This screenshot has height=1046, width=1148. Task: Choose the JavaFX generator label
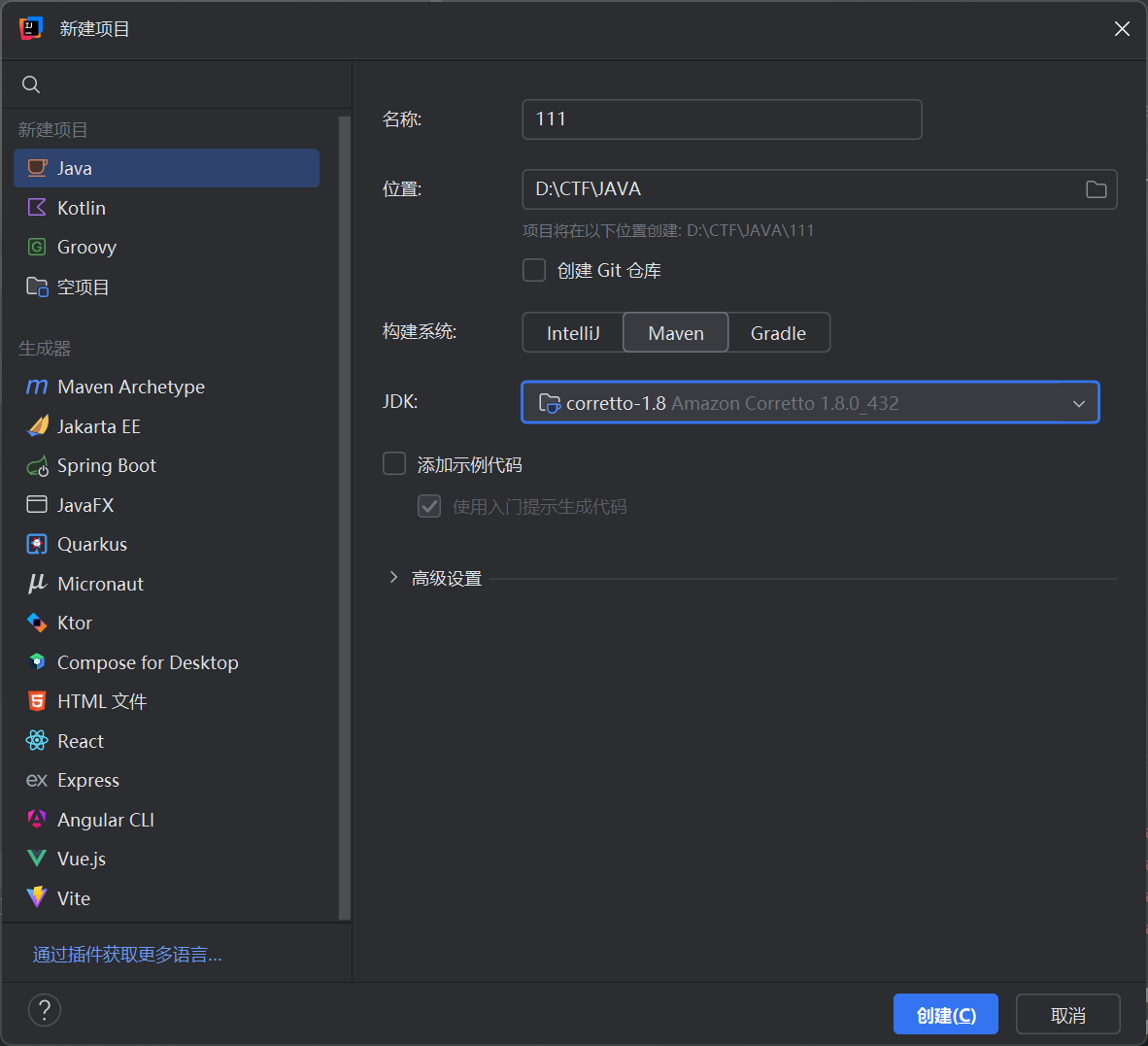pyautogui.click(x=85, y=505)
